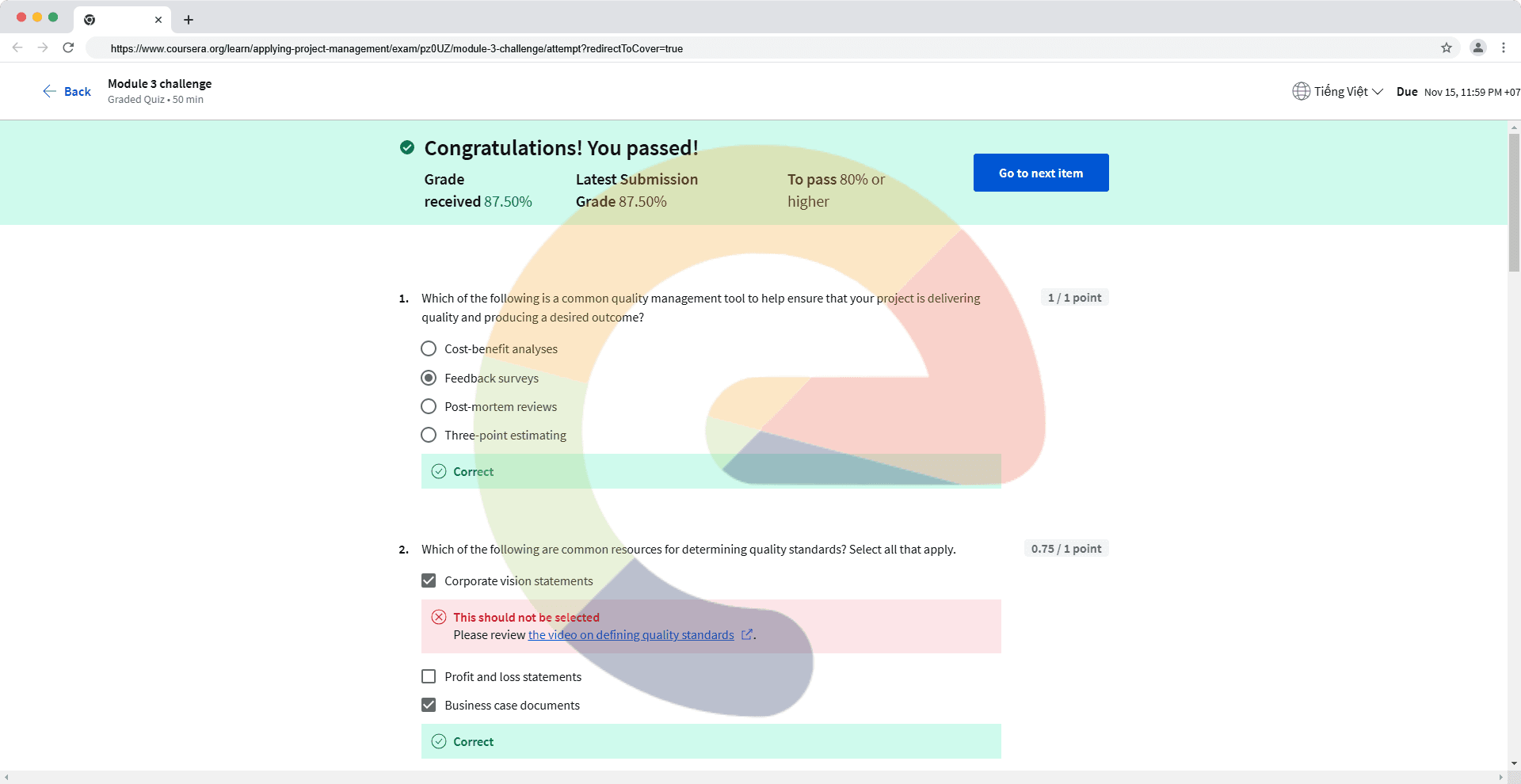The width and height of the screenshot is (1521, 784).
Task: Click the browser address bar URL
Action: pos(396,48)
